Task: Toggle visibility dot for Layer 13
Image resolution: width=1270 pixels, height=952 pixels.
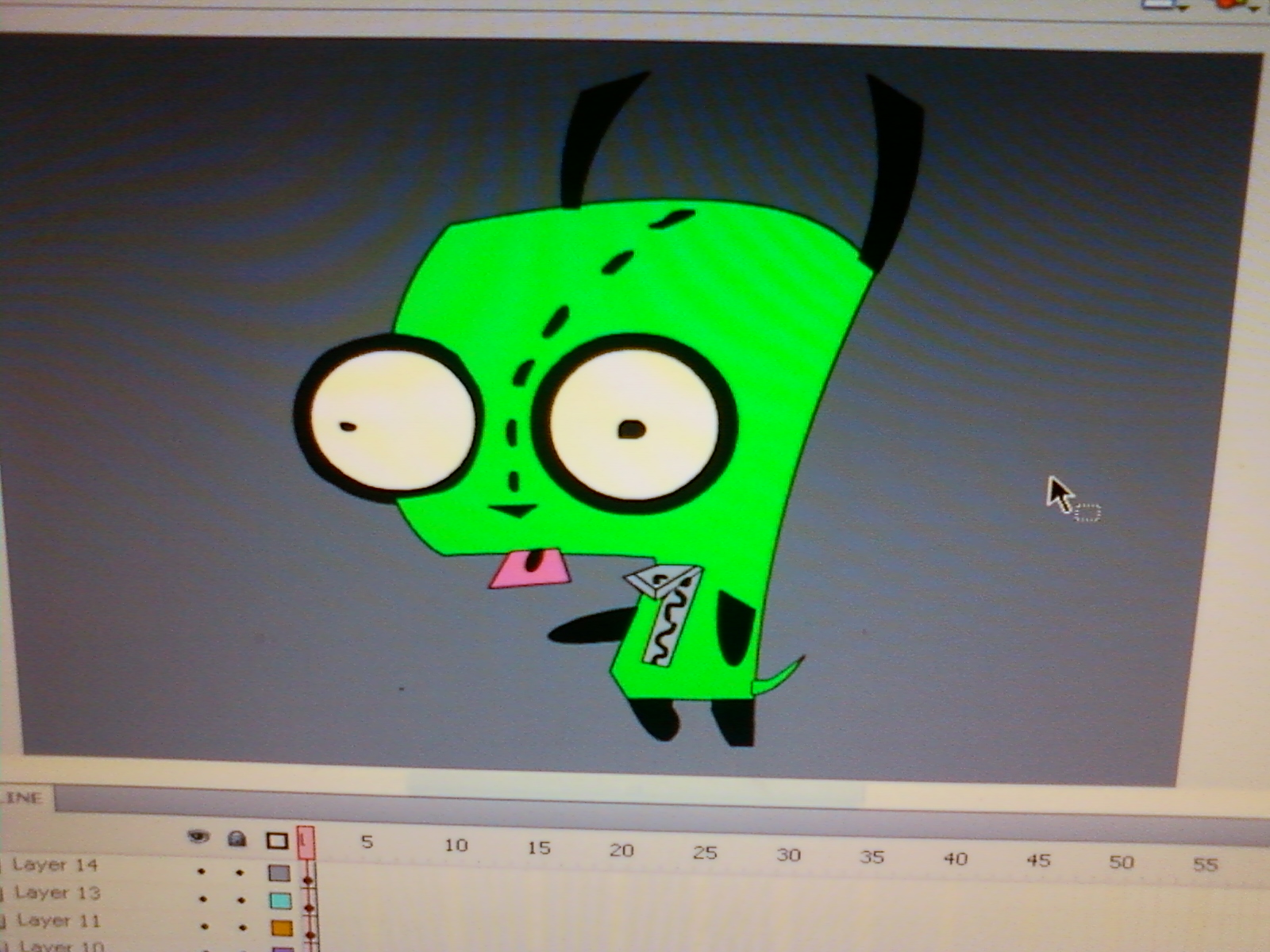Action: click(x=203, y=899)
